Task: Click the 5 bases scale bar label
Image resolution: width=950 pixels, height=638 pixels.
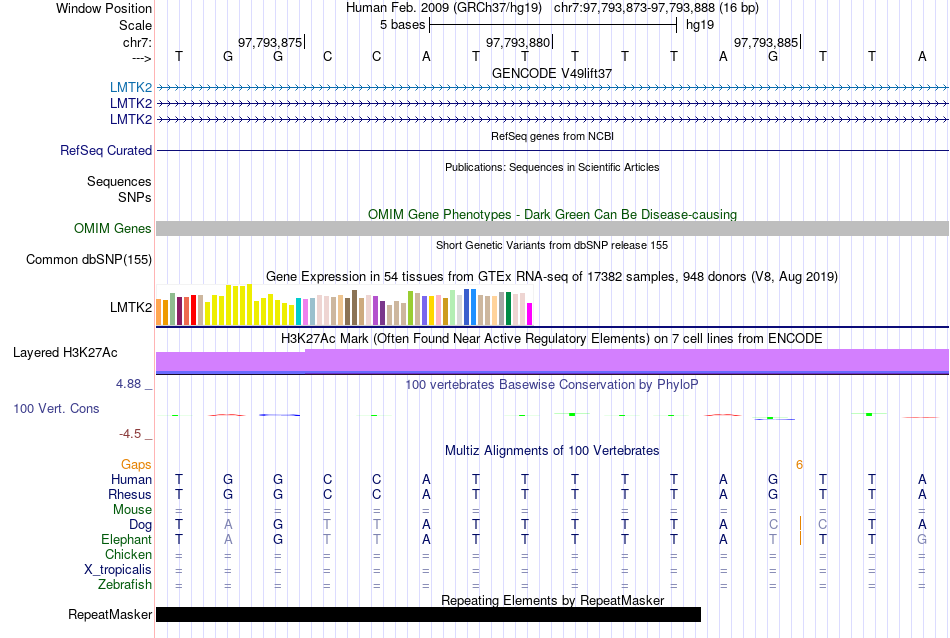Action: [402, 25]
